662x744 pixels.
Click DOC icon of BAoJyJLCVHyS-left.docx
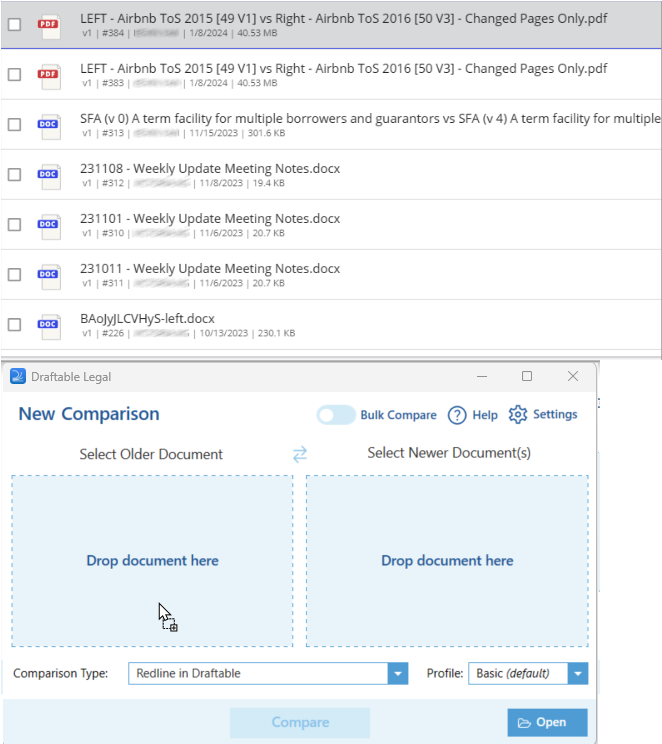[x=49, y=326]
